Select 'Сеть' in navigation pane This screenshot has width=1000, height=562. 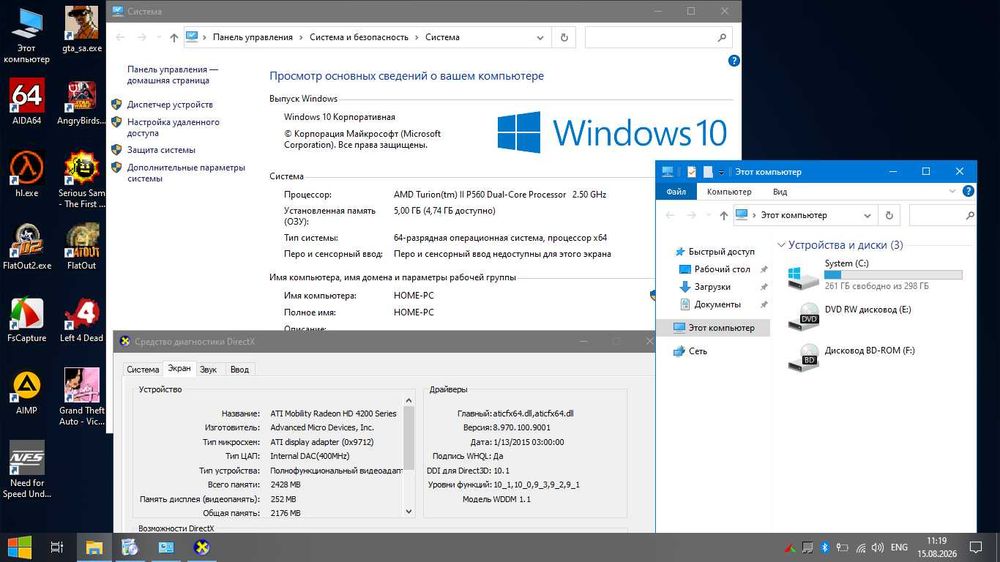tap(697, 351)
